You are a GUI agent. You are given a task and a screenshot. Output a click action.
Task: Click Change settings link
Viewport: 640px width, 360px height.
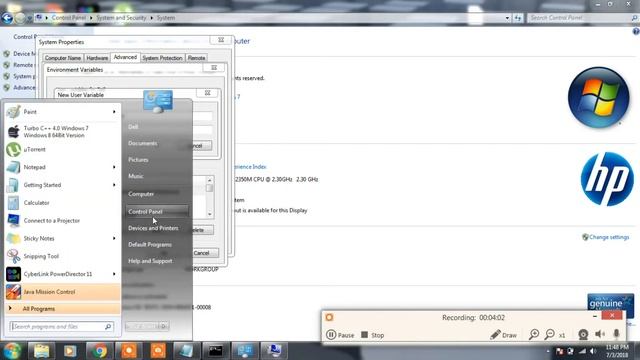pyautogui.click(x=609, y=237)
